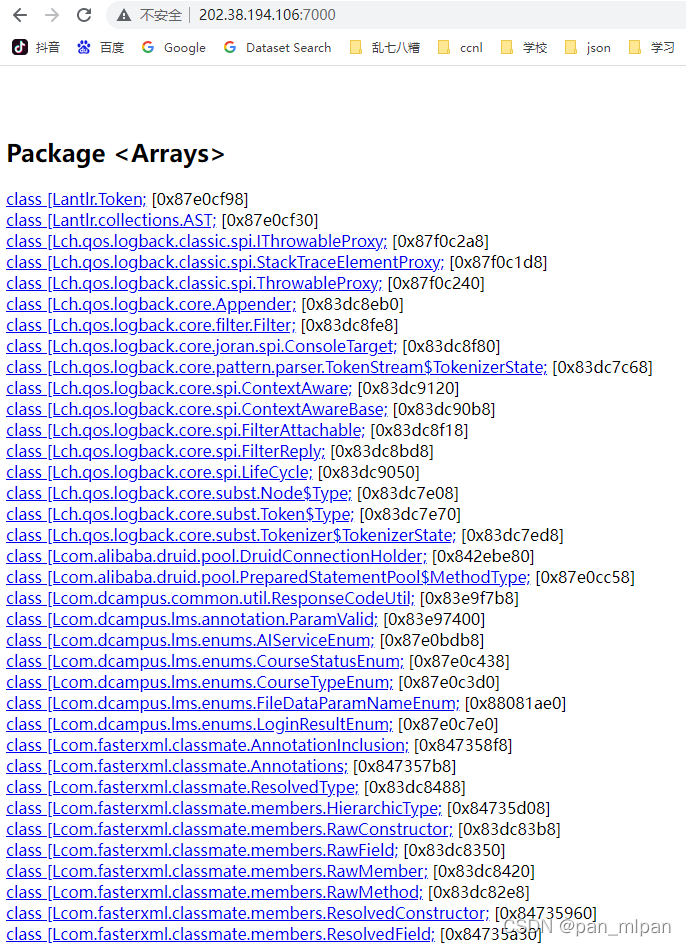Open the 抖音 bookmark icon
The image size is (686, 946).
[x=20, y=47]
